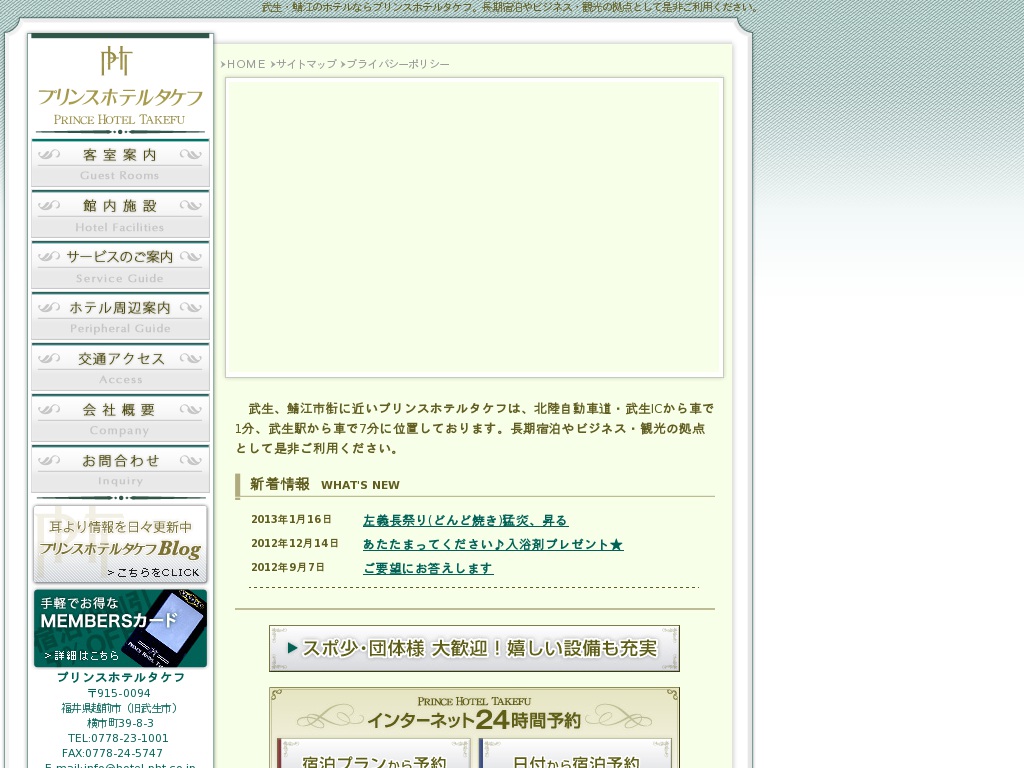Open the 客室案内 Guest Rooms menu
Screen dimensions: 1024x768
pyautogui.click(x=120, y=163)
